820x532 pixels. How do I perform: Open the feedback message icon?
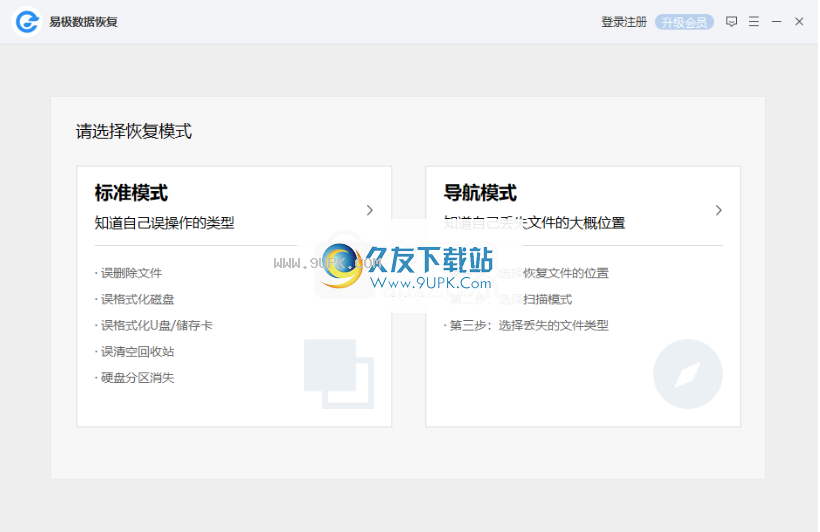pos(732,21)
